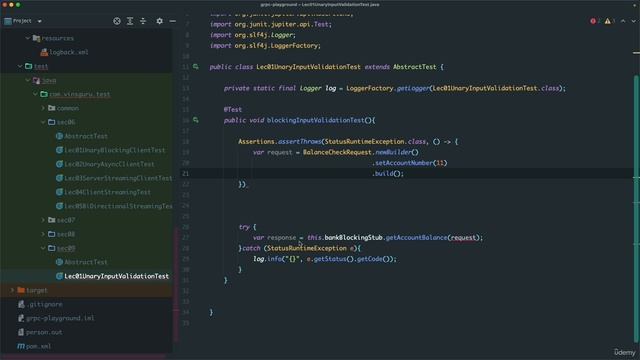Expand the sec07 package
This screenshot has height=360, width=640.
coord(43,220)
